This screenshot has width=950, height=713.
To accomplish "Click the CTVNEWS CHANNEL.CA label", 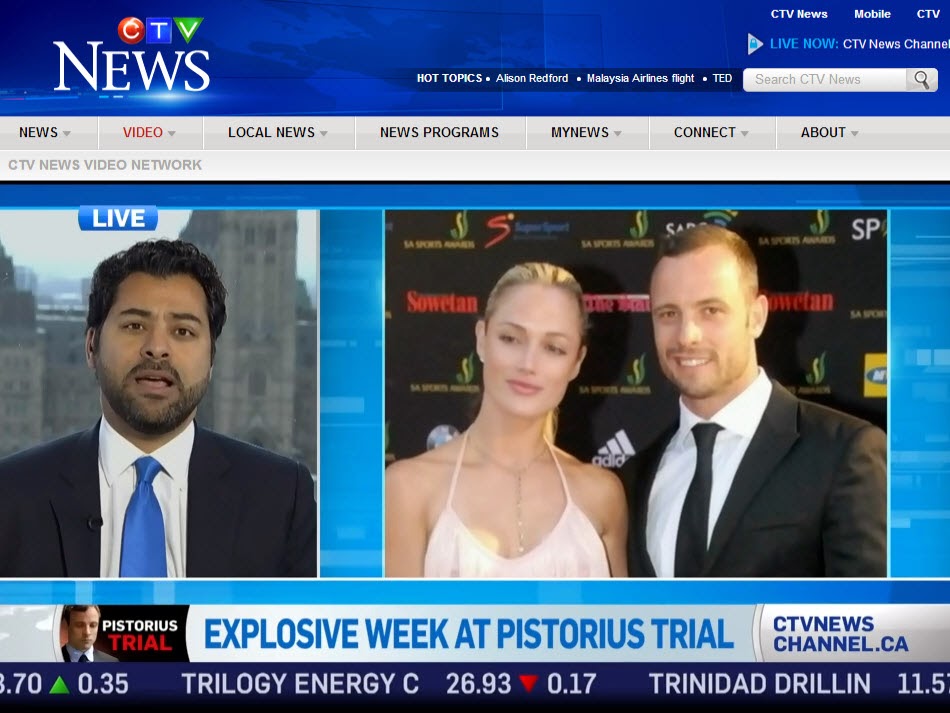I will pos(840,634).
